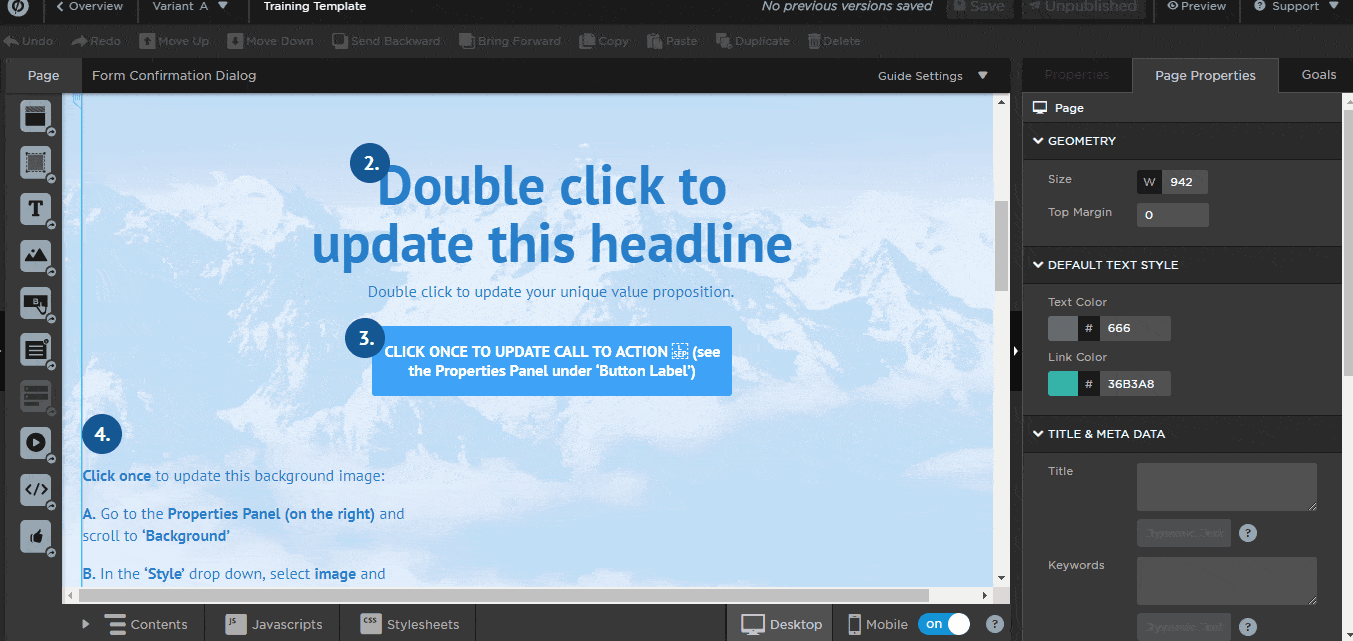
Task: Embed Custom HTML with the code icon
Action: (x=36, y=490)
